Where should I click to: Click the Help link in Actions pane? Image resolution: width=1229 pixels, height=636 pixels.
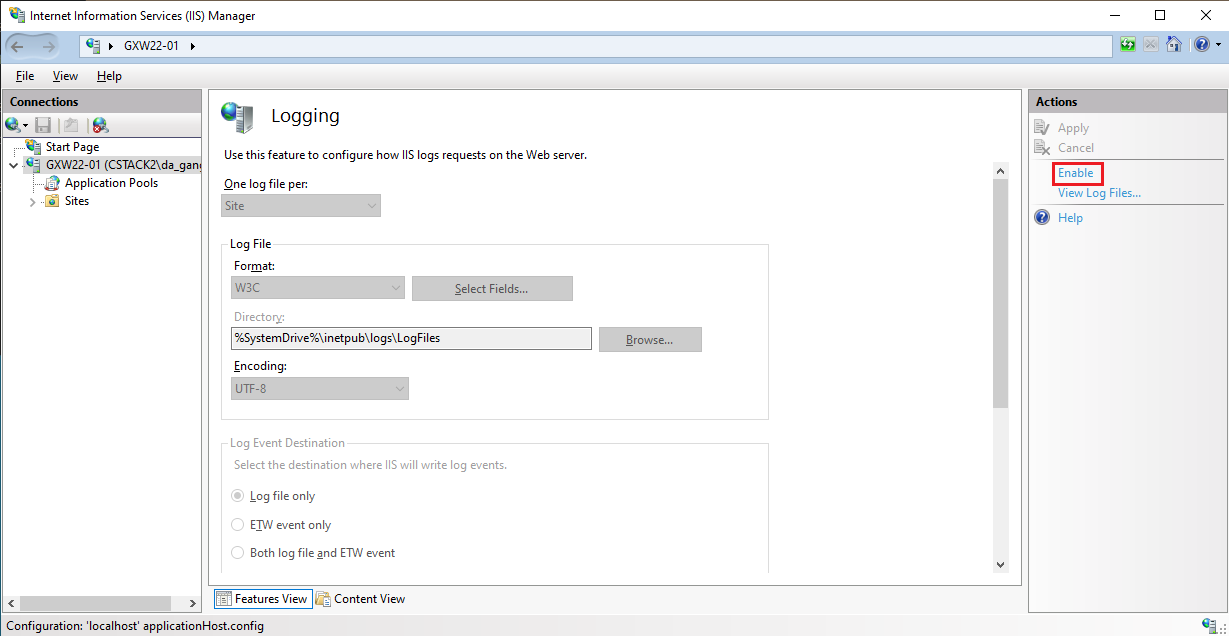pos(1070,218)
